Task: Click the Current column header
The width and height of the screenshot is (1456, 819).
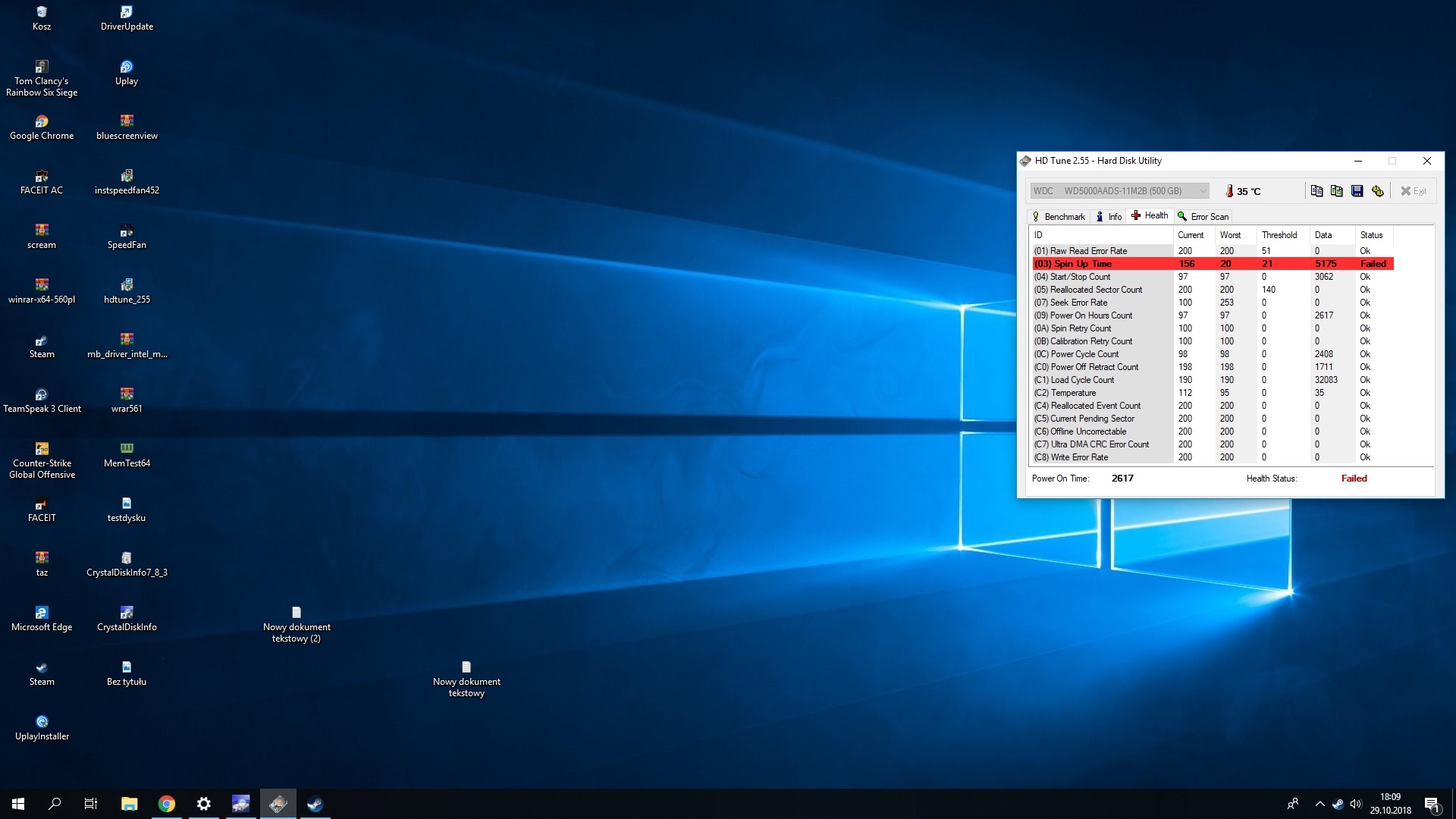Action: (1194, 235)
